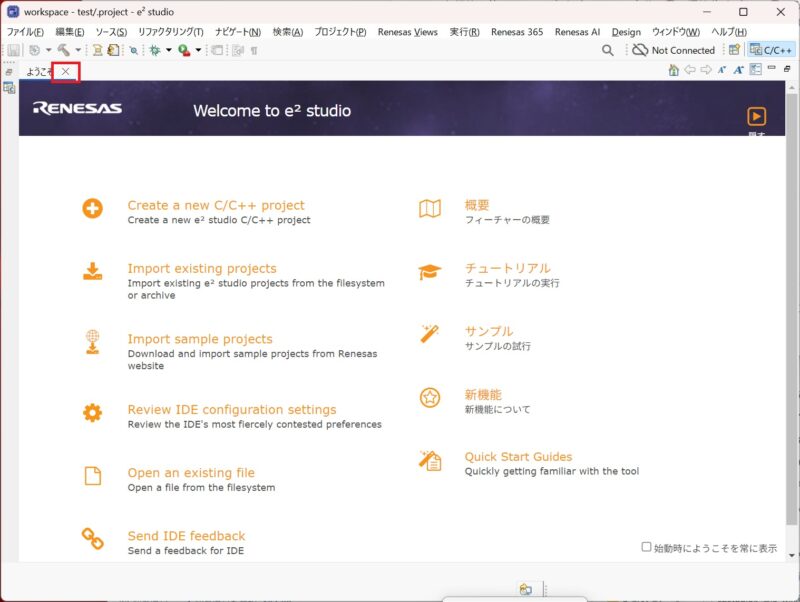Close the Welcome tab
Screen dimensions: 800x602
coord(66,71)
